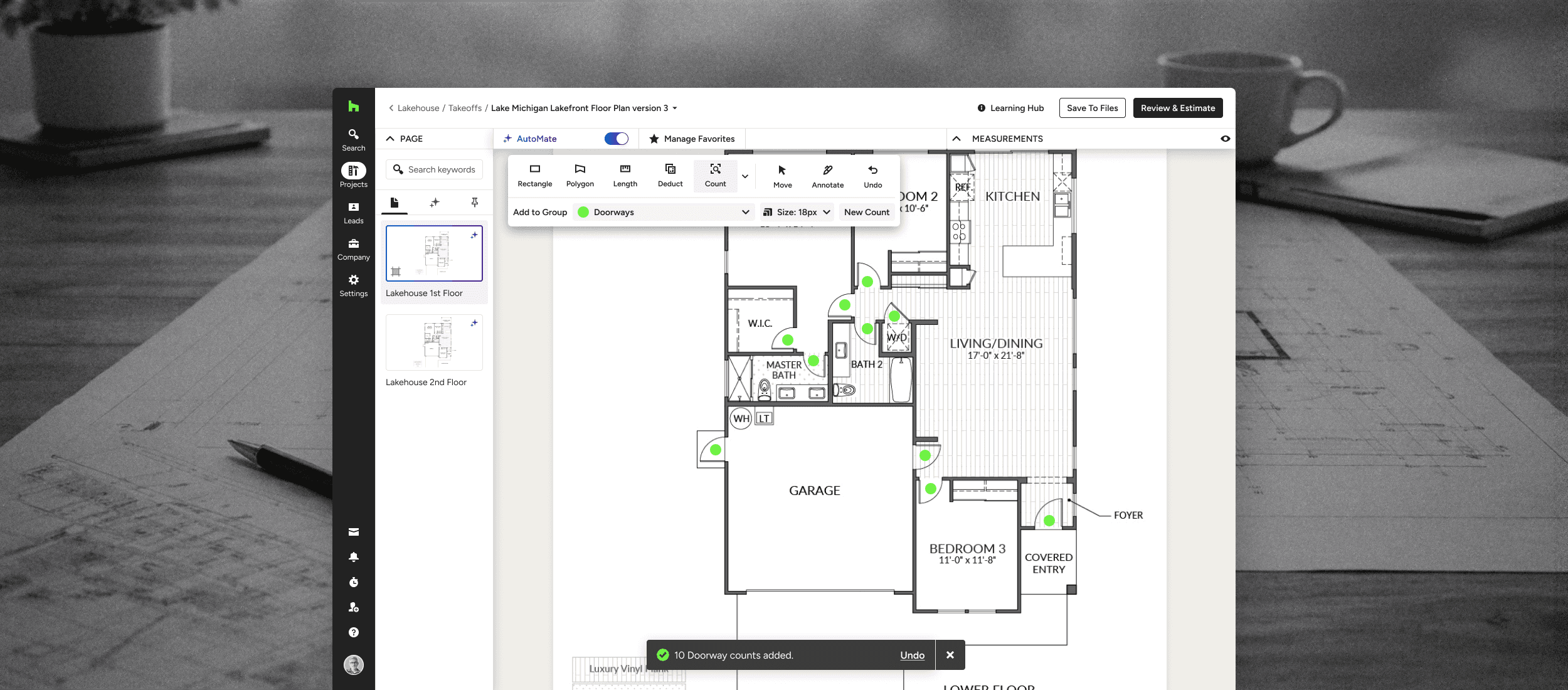Expand the Doorways group dropdown
Screen dimensions: 1568x690
tap(745, 212)
